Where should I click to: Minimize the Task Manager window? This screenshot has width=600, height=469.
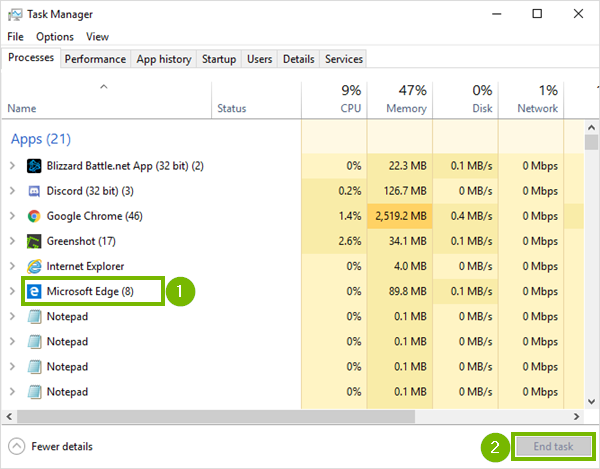[497, 14]
